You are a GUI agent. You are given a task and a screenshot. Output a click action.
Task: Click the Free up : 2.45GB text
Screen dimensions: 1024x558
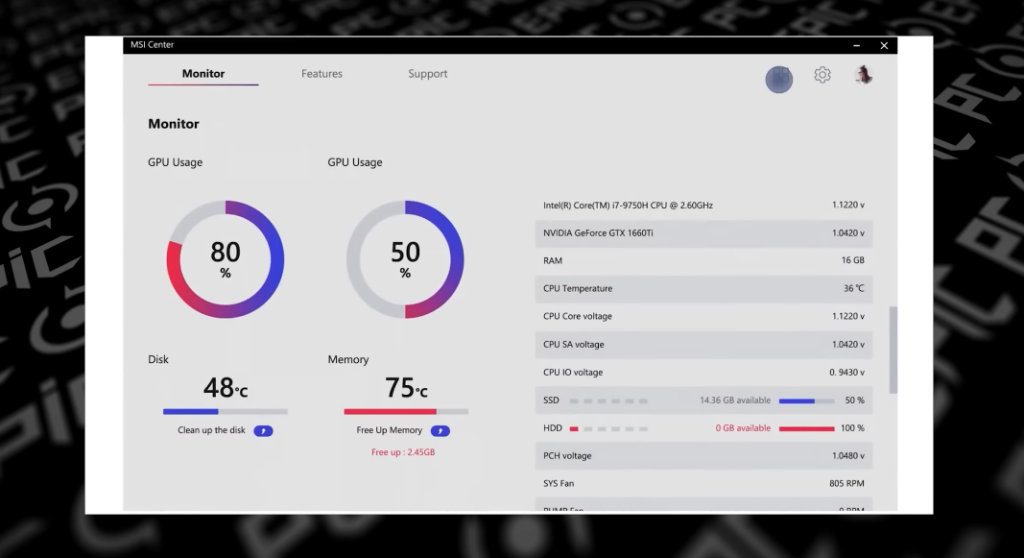click(403, 452)
